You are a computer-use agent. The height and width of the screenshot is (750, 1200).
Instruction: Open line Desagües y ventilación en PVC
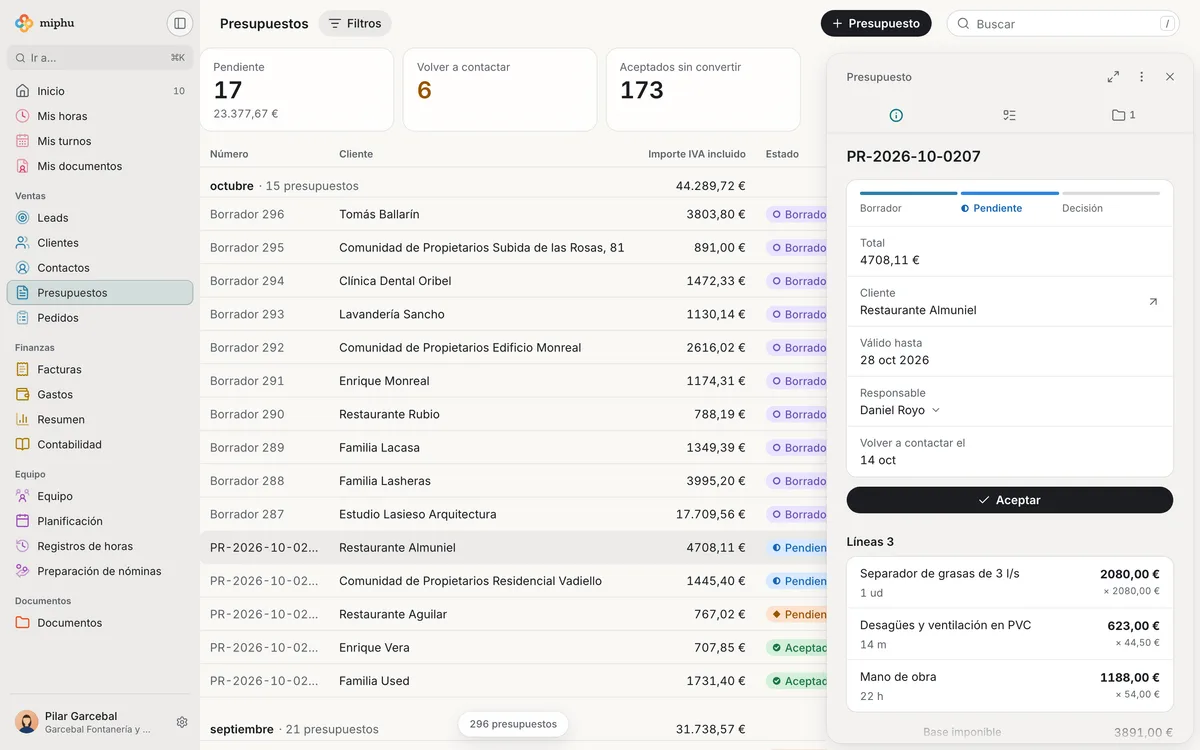pos(1009,634)
